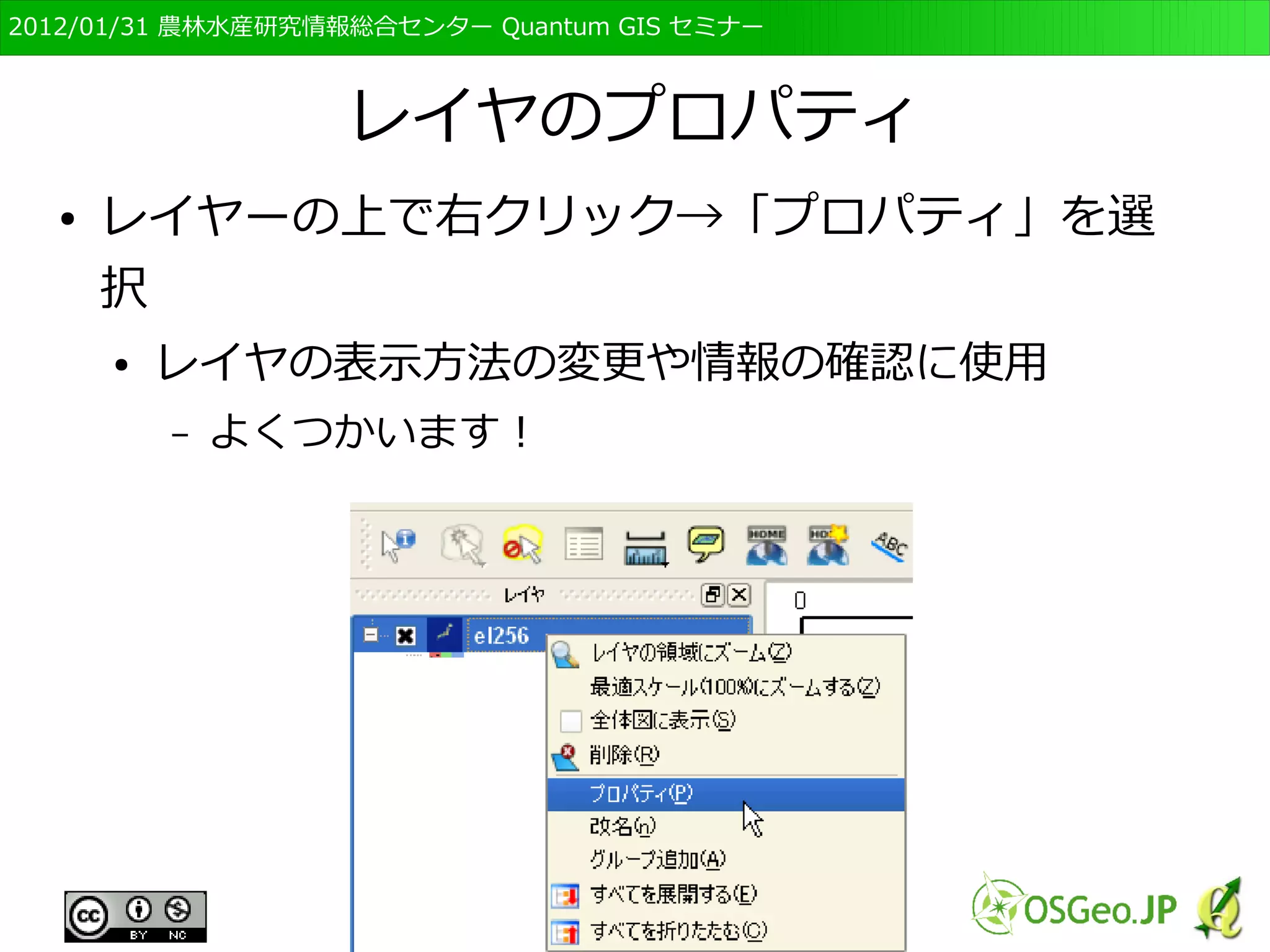Float the レイヤ panel
This screenshot has width=1270, height=952.
tap(713, 595)
